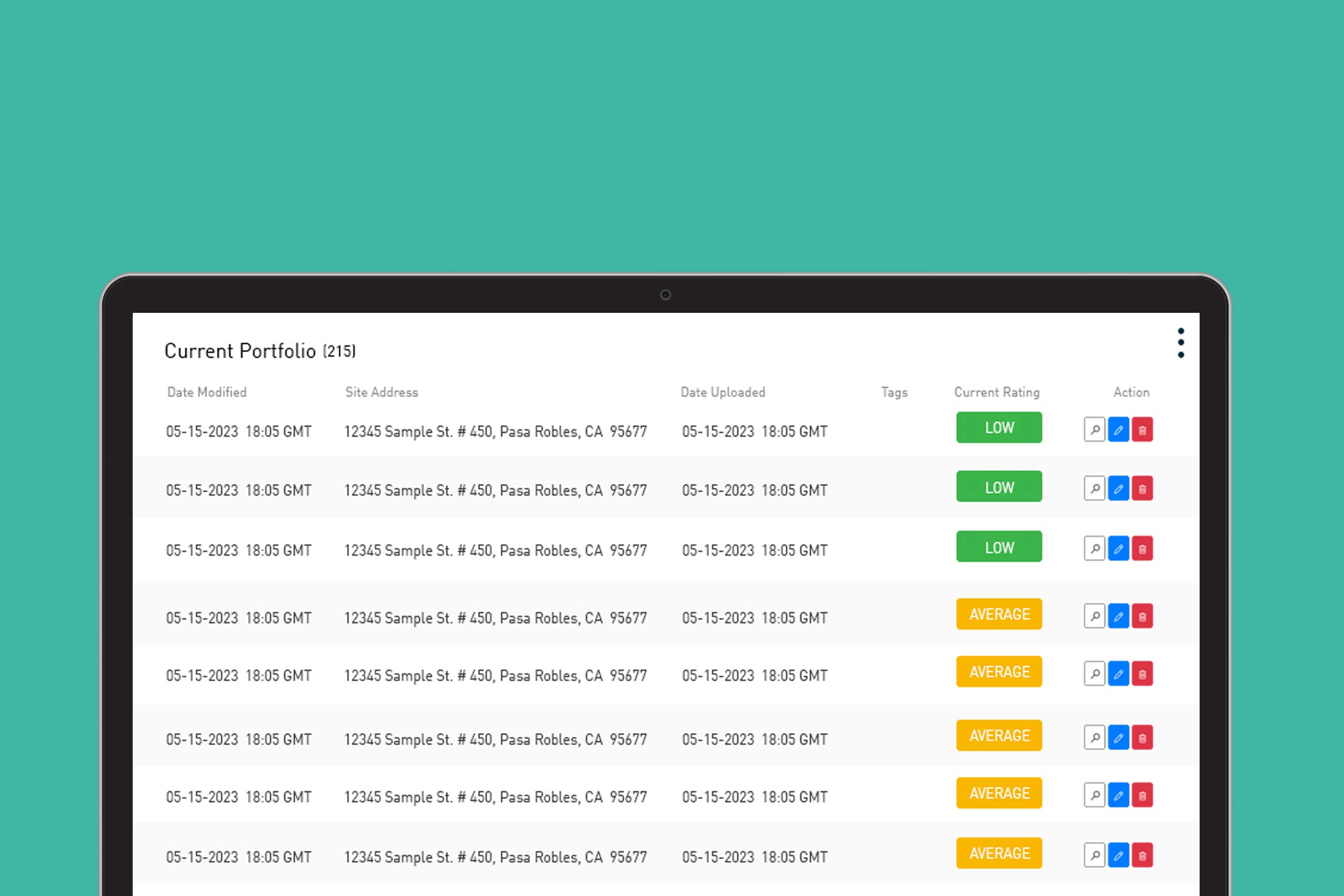Screen dimensions: 1344x896
Task: Open magnifier icon in third LOW row
Action: coord(1094,549)
